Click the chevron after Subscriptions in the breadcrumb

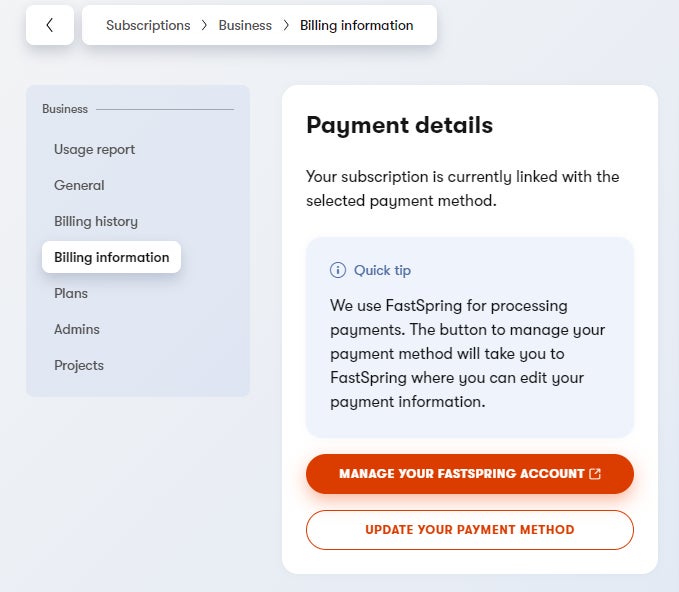(x=205, y=26)
